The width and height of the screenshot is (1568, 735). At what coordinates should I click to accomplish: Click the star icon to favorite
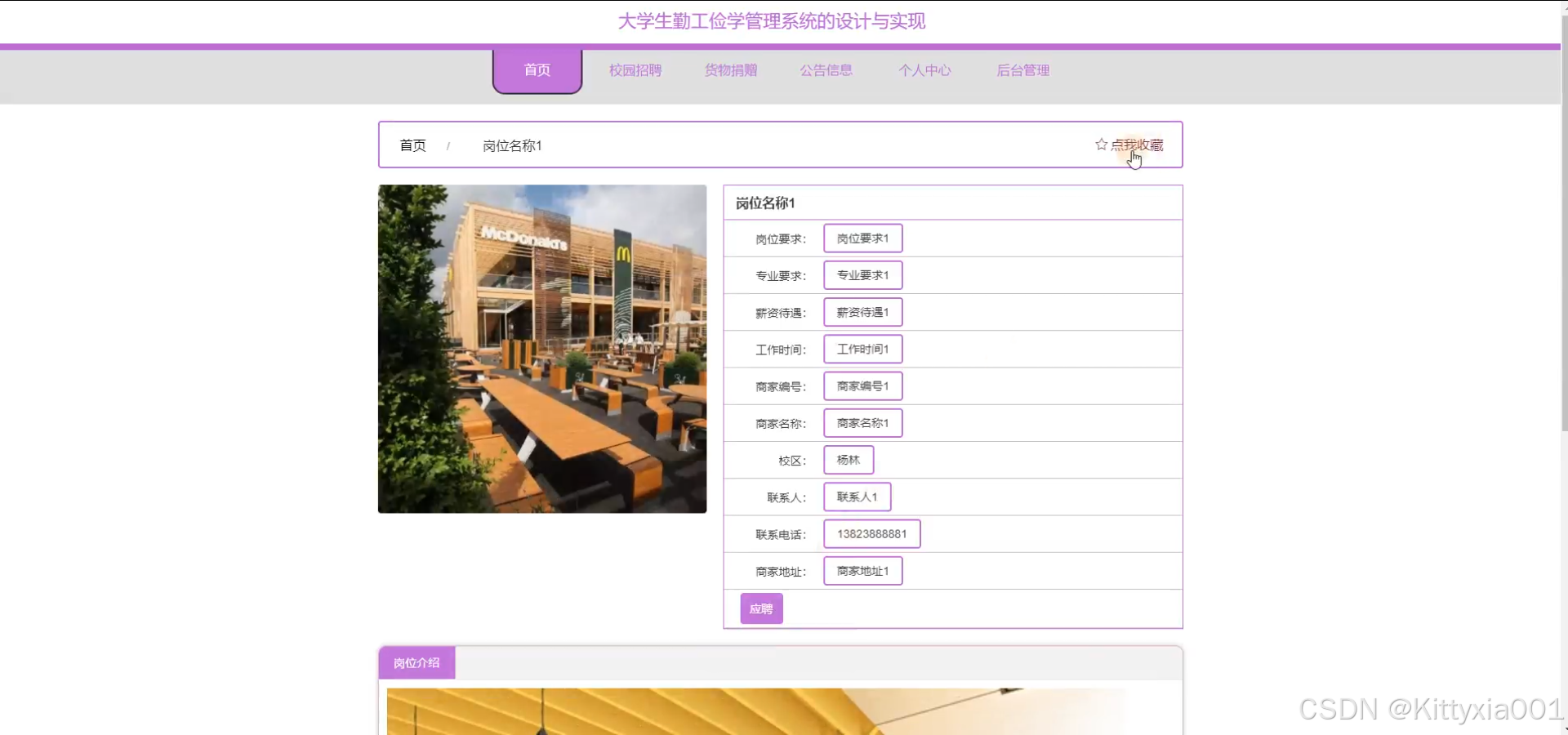coord(1101,145)
